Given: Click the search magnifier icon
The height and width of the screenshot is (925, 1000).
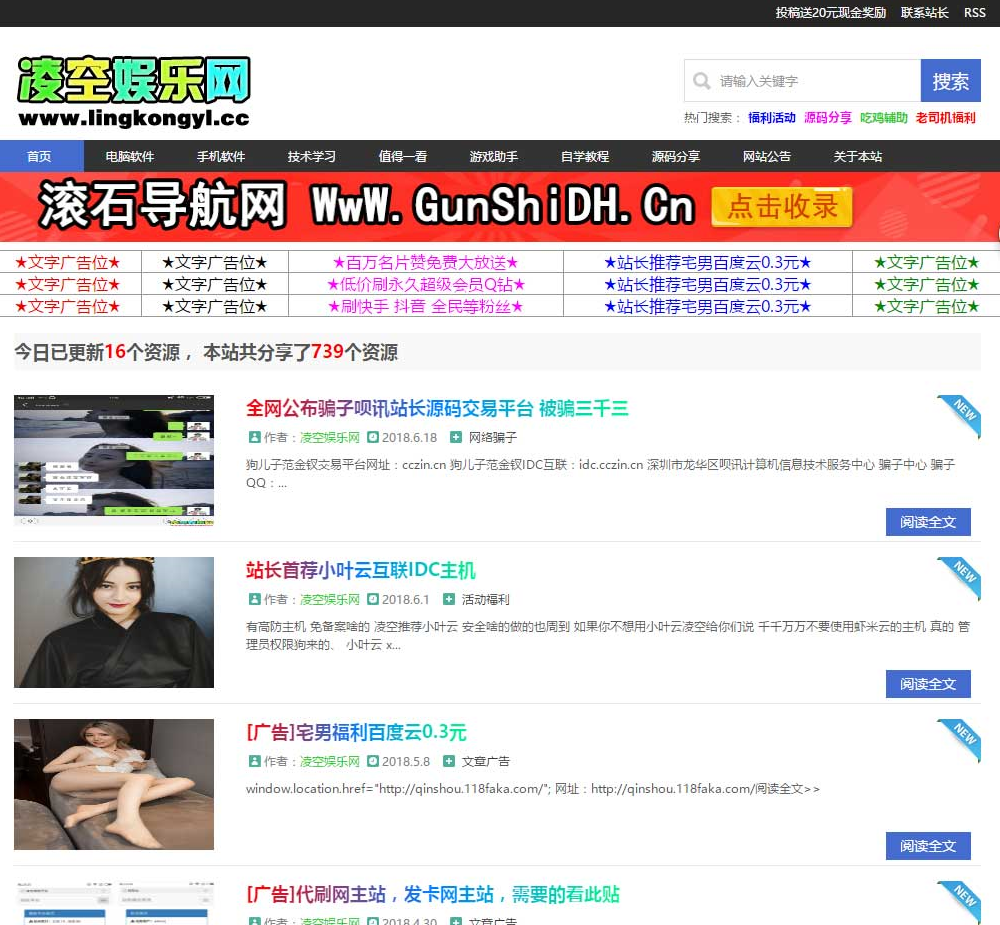Looking at the screenshot, I should [x=702, y=81].
